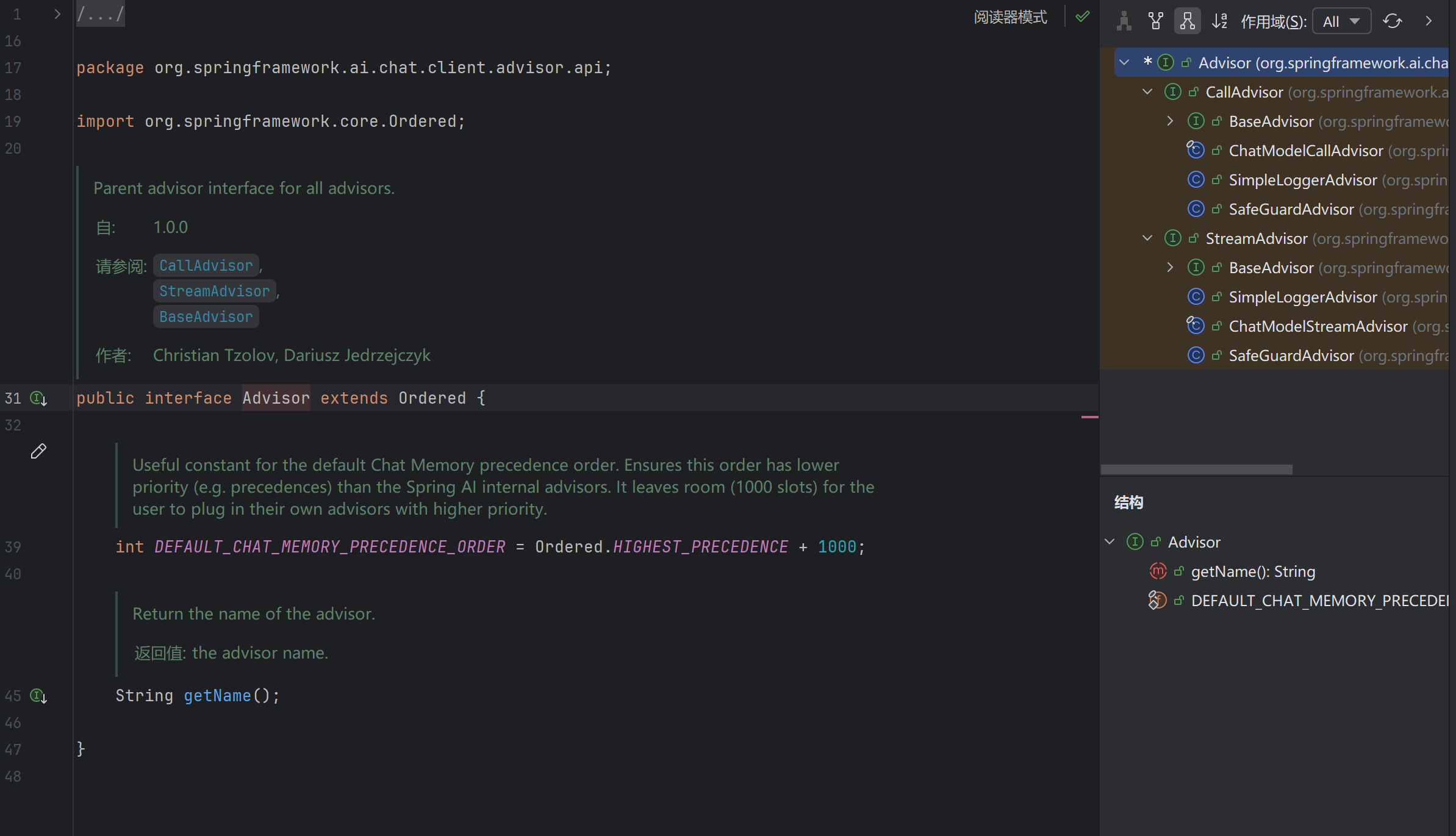Click interface icon beside Advisor in structure

click(x=1135, y=542)
